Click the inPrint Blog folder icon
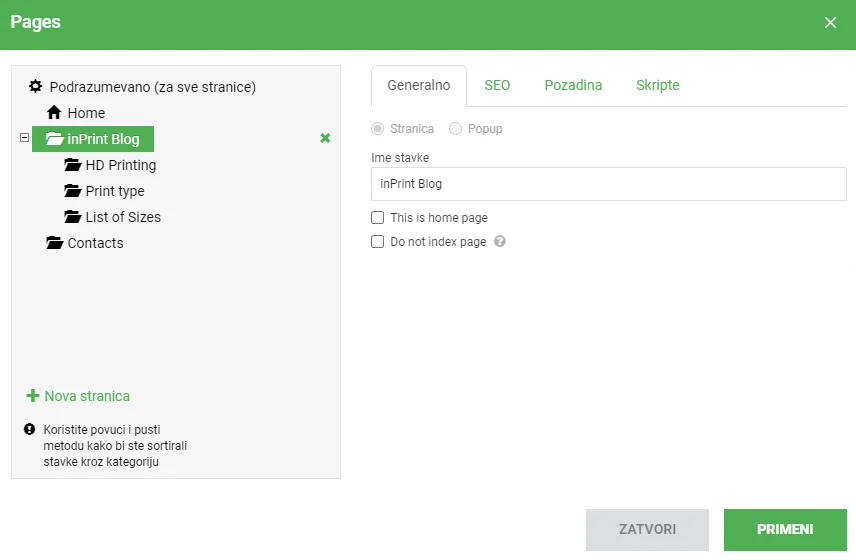 click(x=55, y=139)
